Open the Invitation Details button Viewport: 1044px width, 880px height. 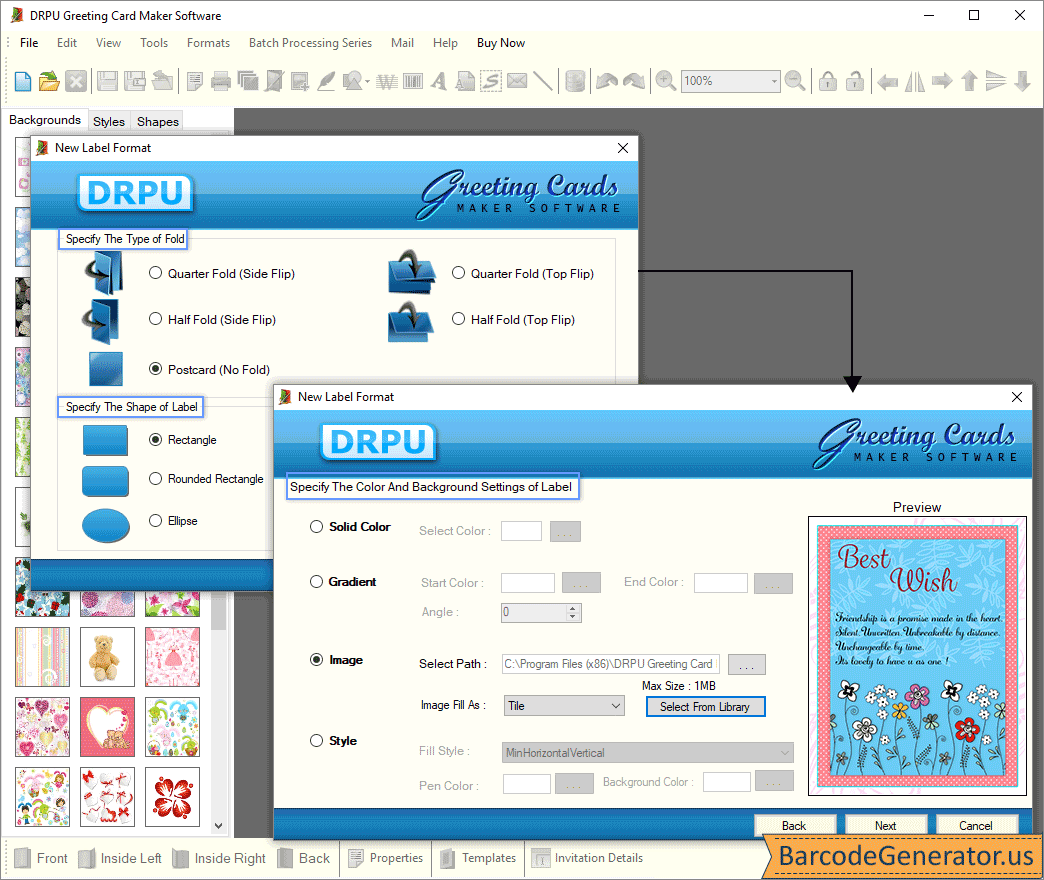pyautogui.click(x=587, y=858)
